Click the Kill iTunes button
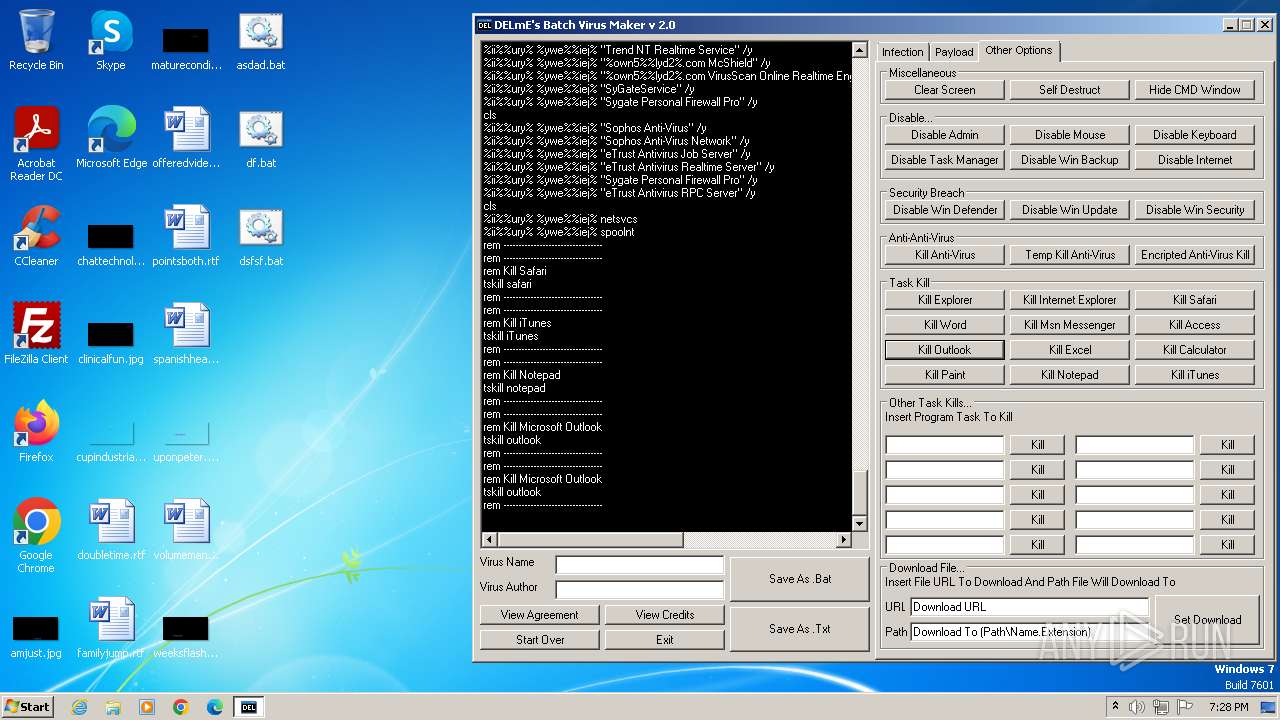The image size is (1280, 720). tap(1194, 375)
